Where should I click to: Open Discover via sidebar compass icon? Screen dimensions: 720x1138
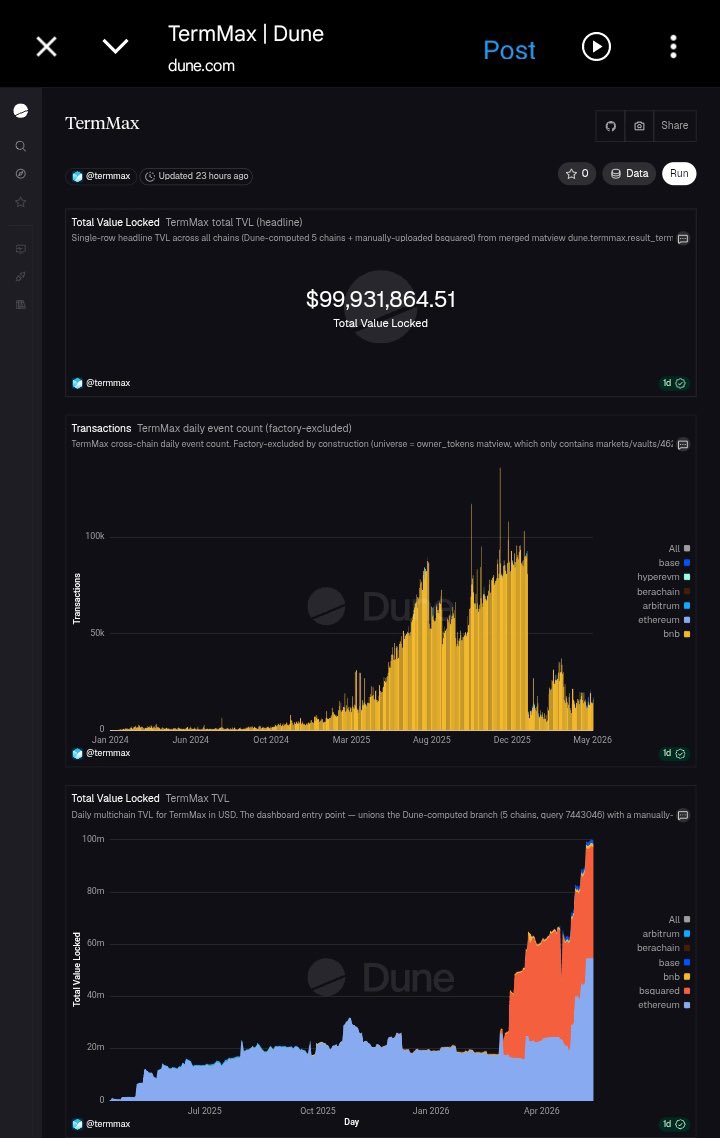tap(21, 174)
